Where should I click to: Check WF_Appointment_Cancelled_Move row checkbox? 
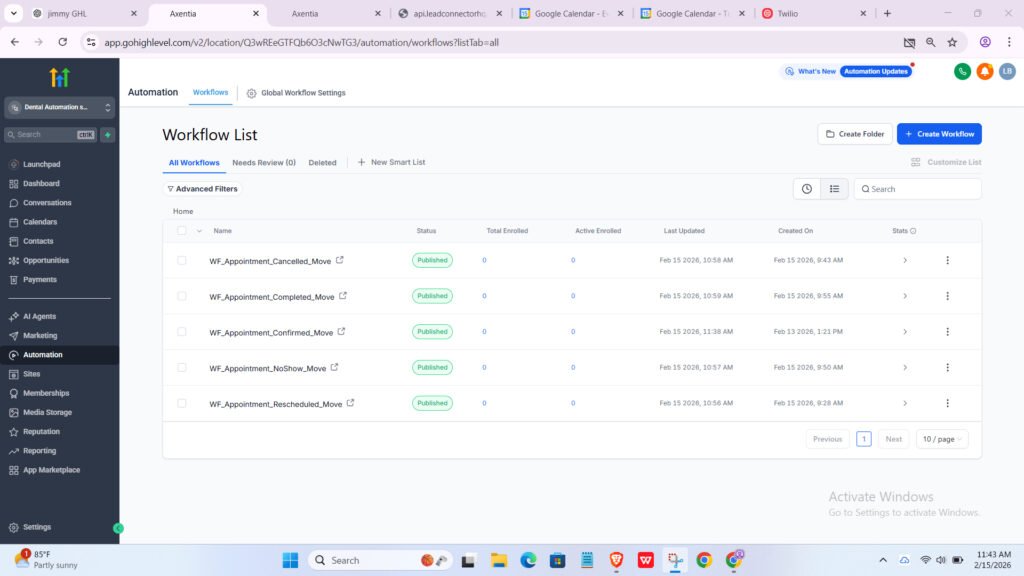182,260
